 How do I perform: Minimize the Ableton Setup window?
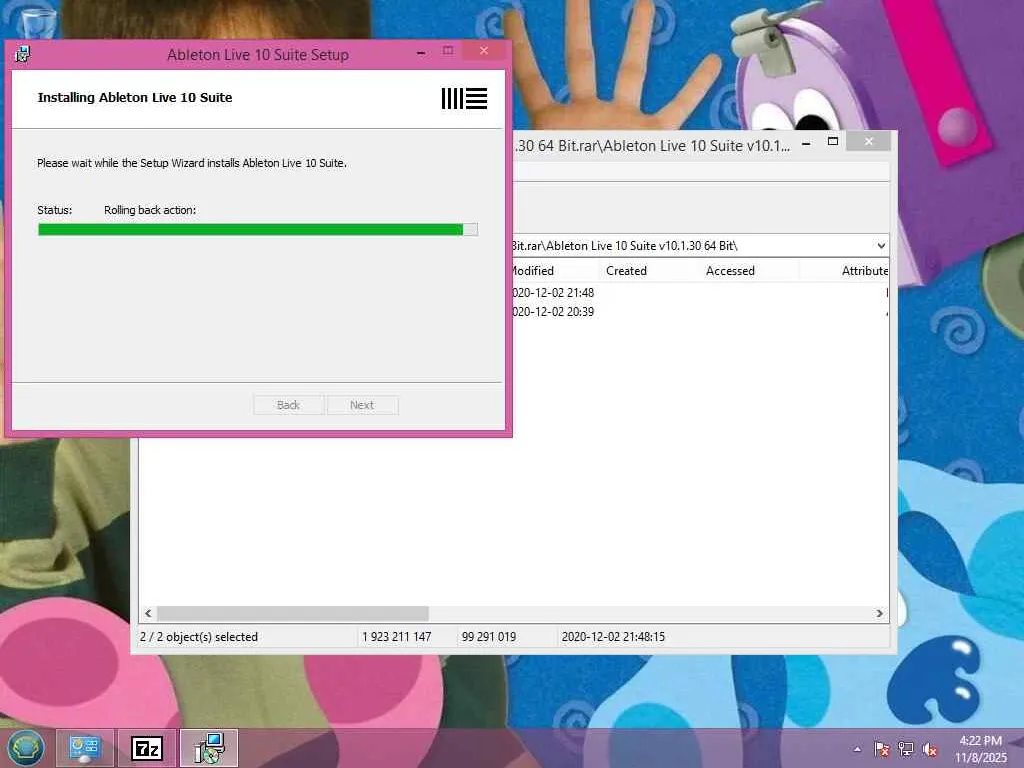pos(421,52)
